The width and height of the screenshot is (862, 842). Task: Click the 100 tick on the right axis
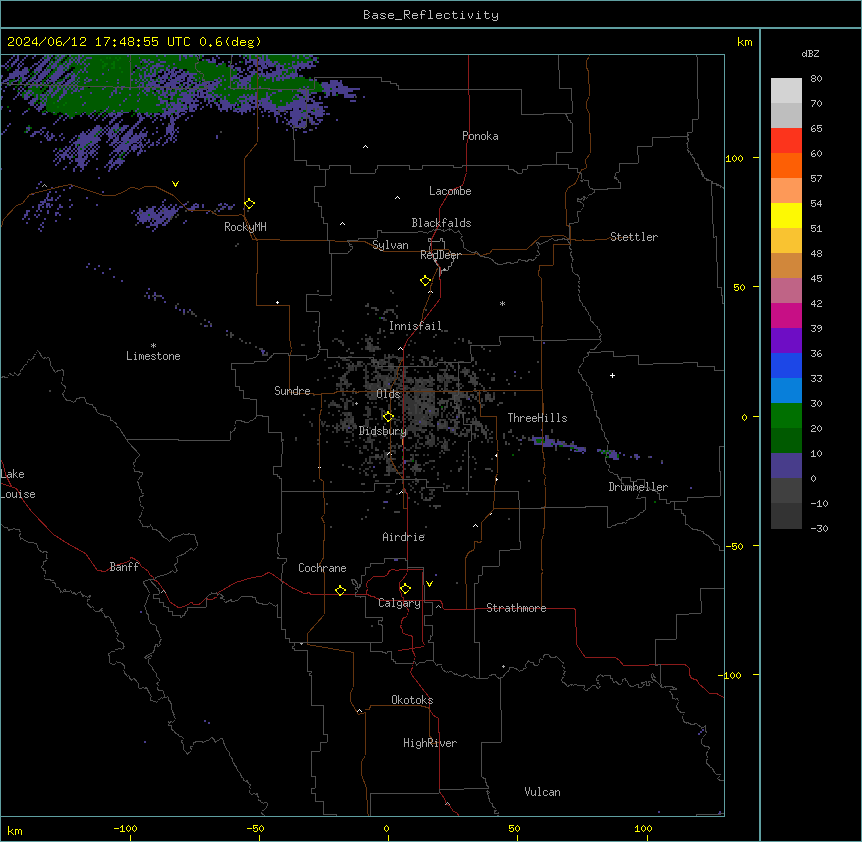click(x=734, y=158)
